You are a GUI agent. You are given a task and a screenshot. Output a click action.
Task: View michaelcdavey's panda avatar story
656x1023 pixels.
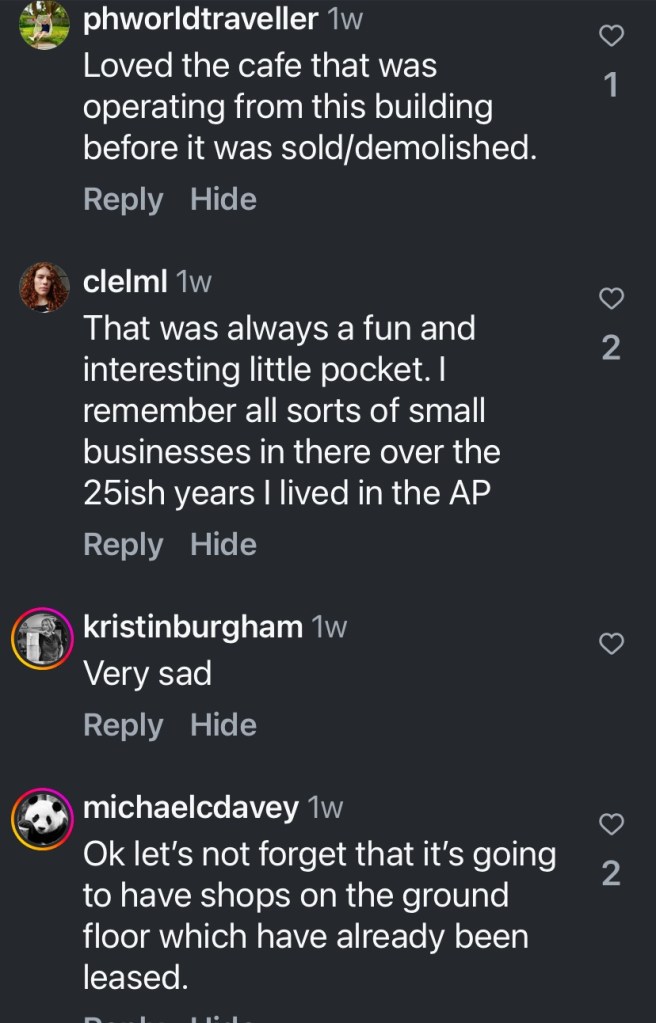click(x=44, y=819)
